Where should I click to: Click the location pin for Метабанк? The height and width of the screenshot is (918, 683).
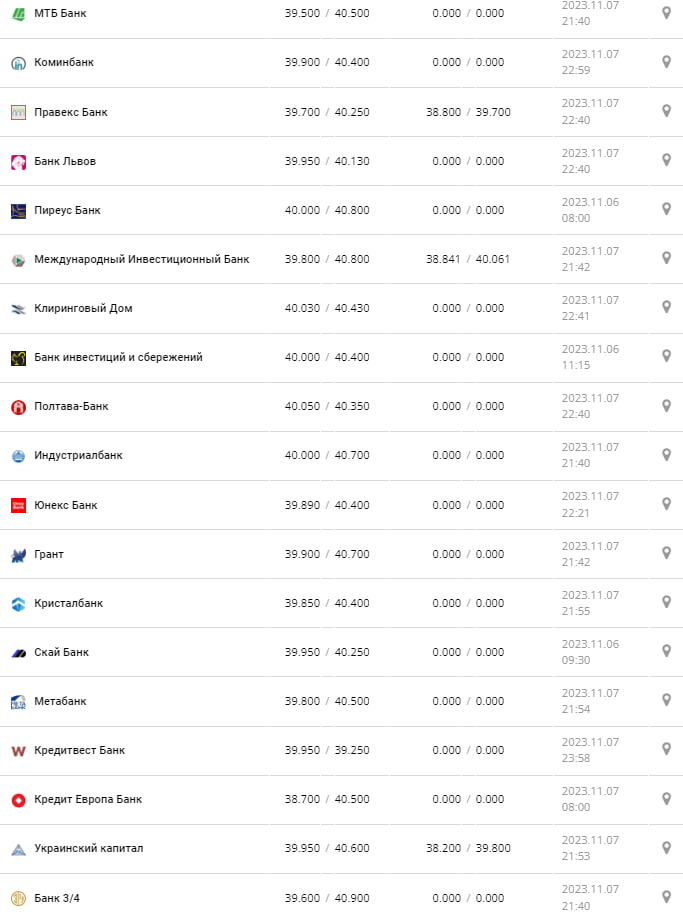pos(666,699)
